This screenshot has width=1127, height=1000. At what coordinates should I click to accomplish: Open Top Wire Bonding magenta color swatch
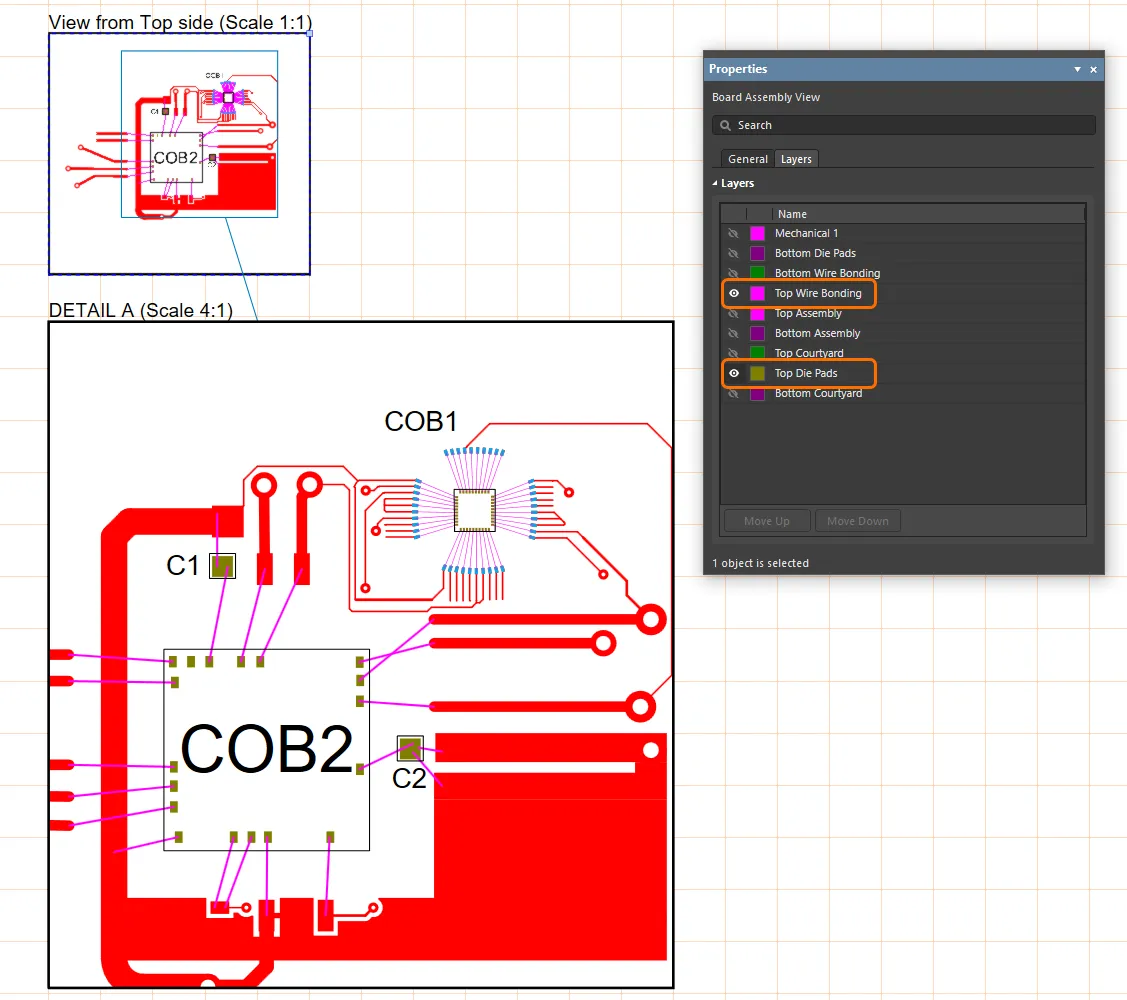click(757, 293)
